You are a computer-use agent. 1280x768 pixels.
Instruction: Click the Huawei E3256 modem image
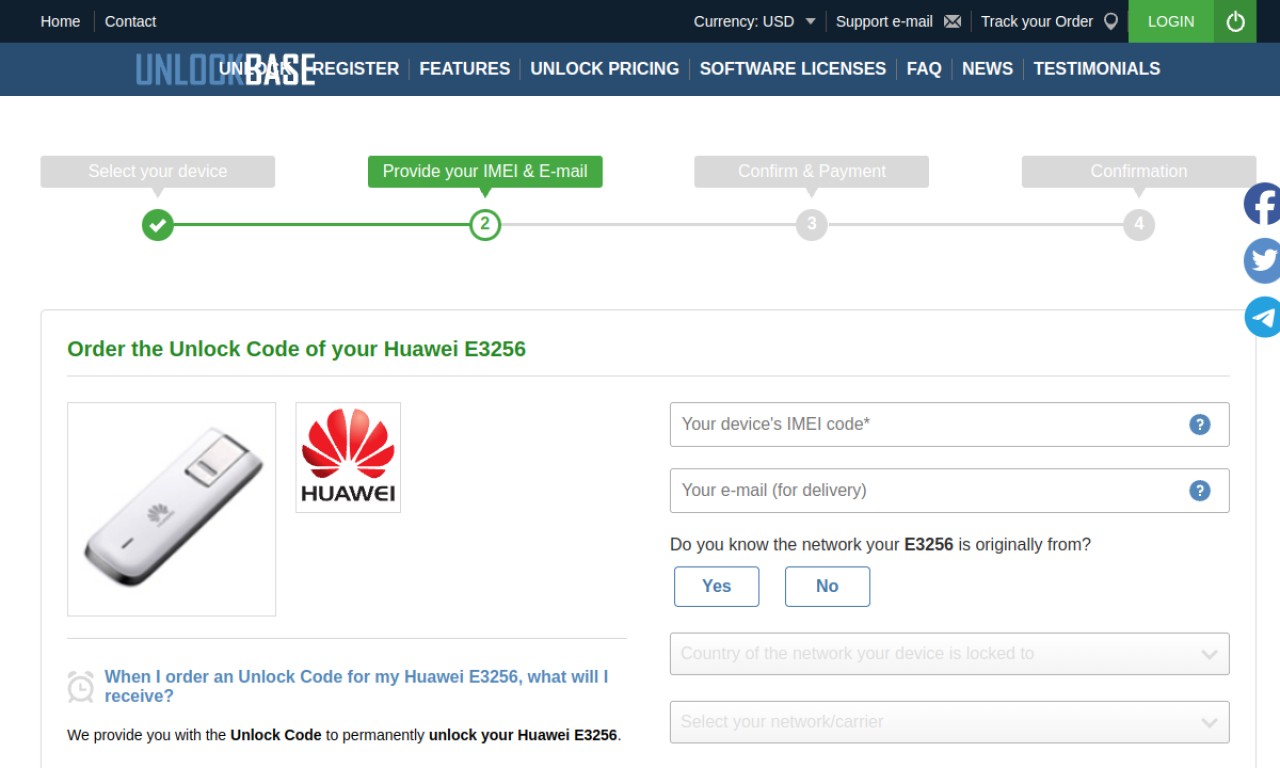[171, 509]
